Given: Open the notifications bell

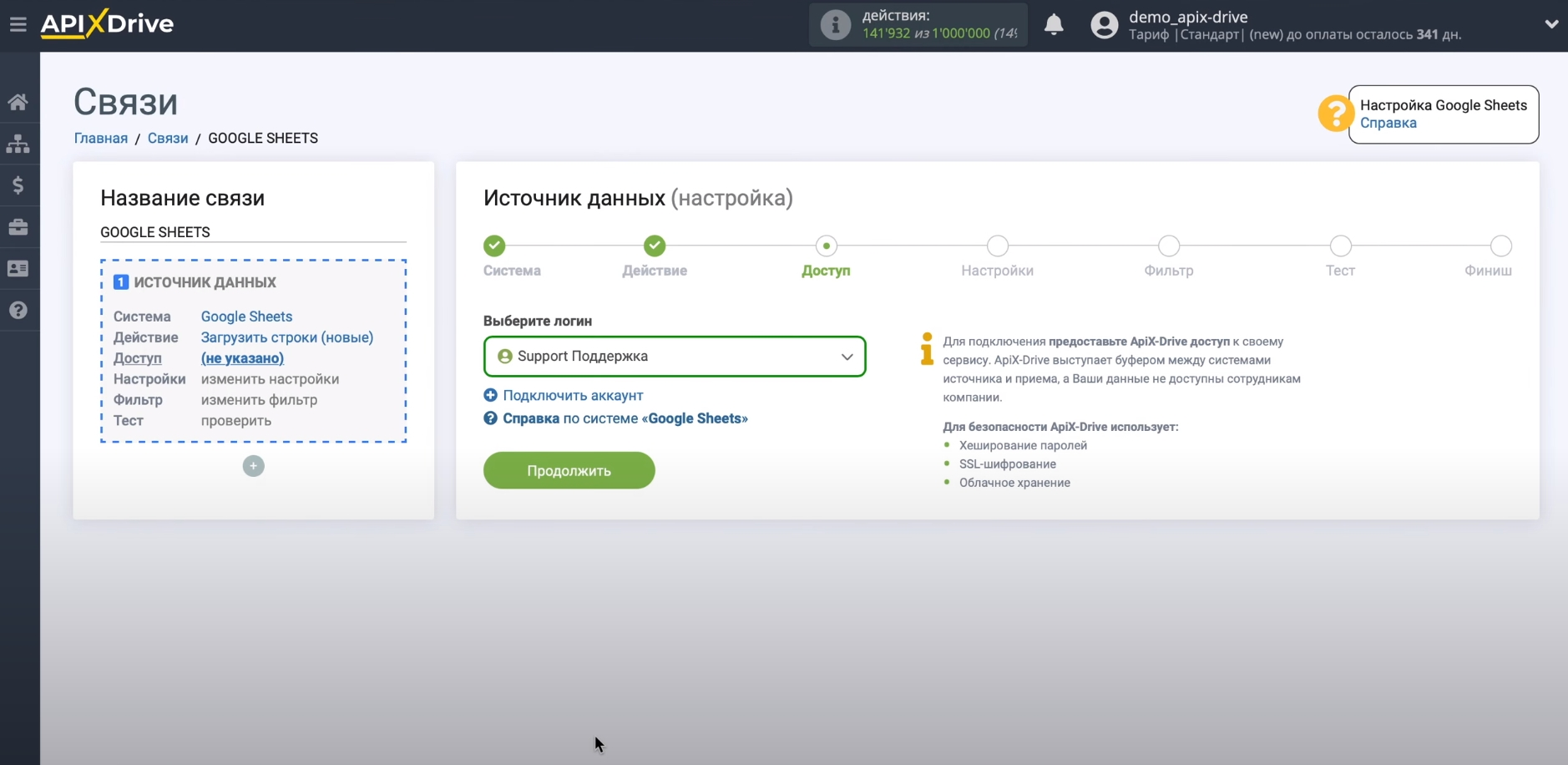Looking at the screenshot, I should pos(1054,24).
